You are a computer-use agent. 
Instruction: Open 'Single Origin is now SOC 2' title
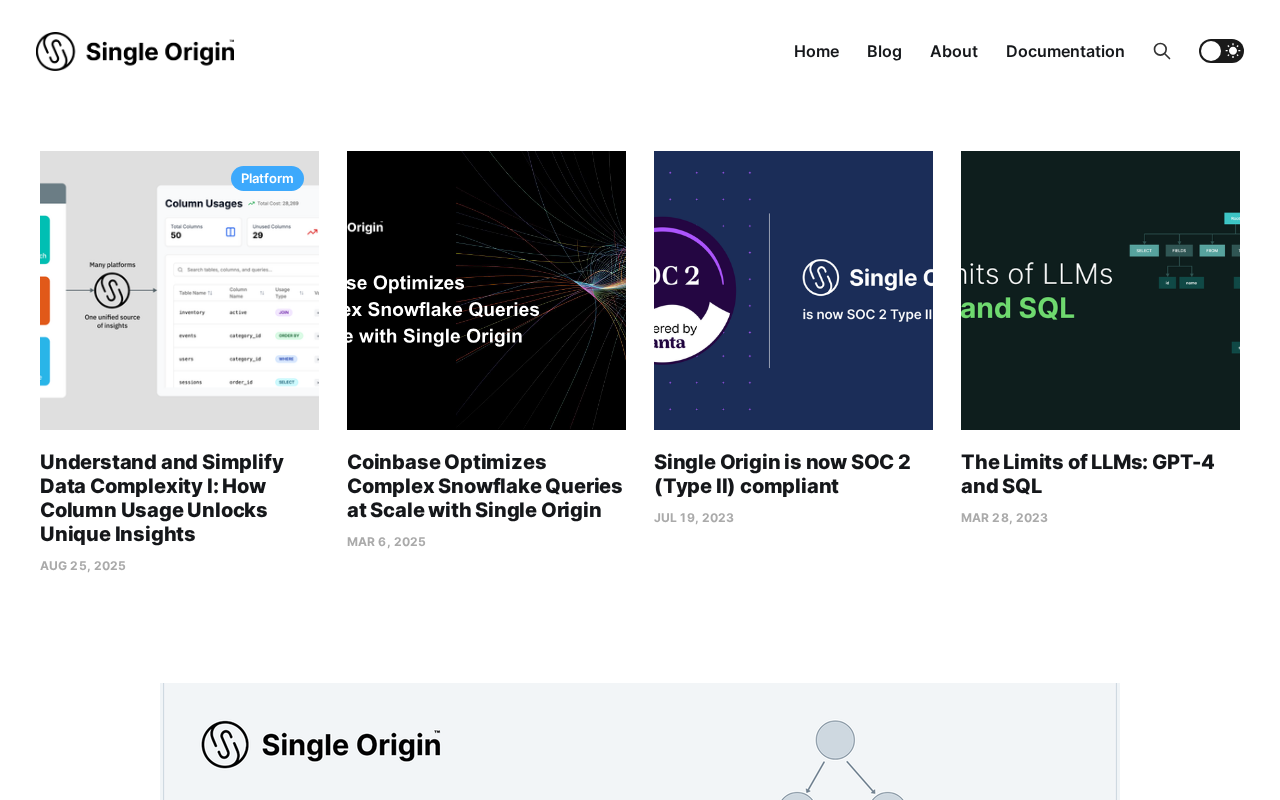[782, 474]
